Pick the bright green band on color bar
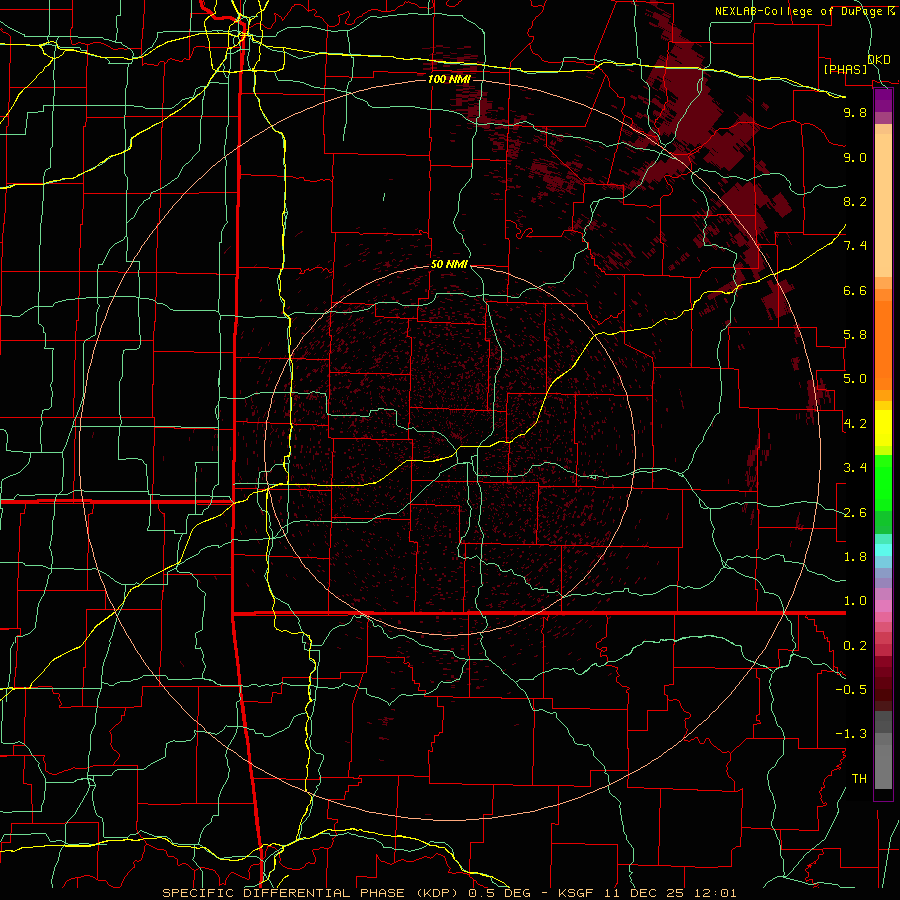Viewport: 900px width, 900px height. [883, 483]
